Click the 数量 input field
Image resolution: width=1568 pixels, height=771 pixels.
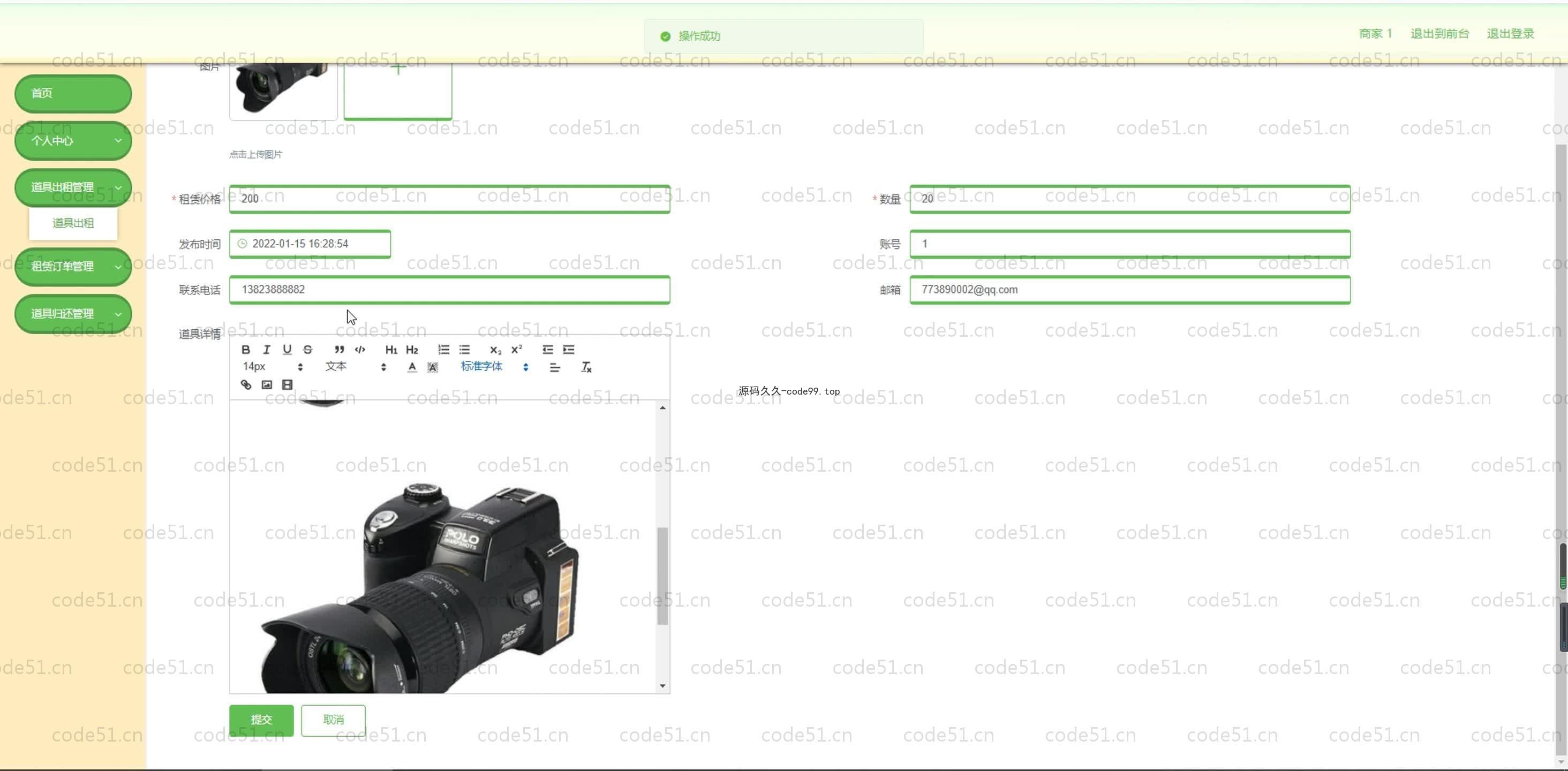point(1130,199)
